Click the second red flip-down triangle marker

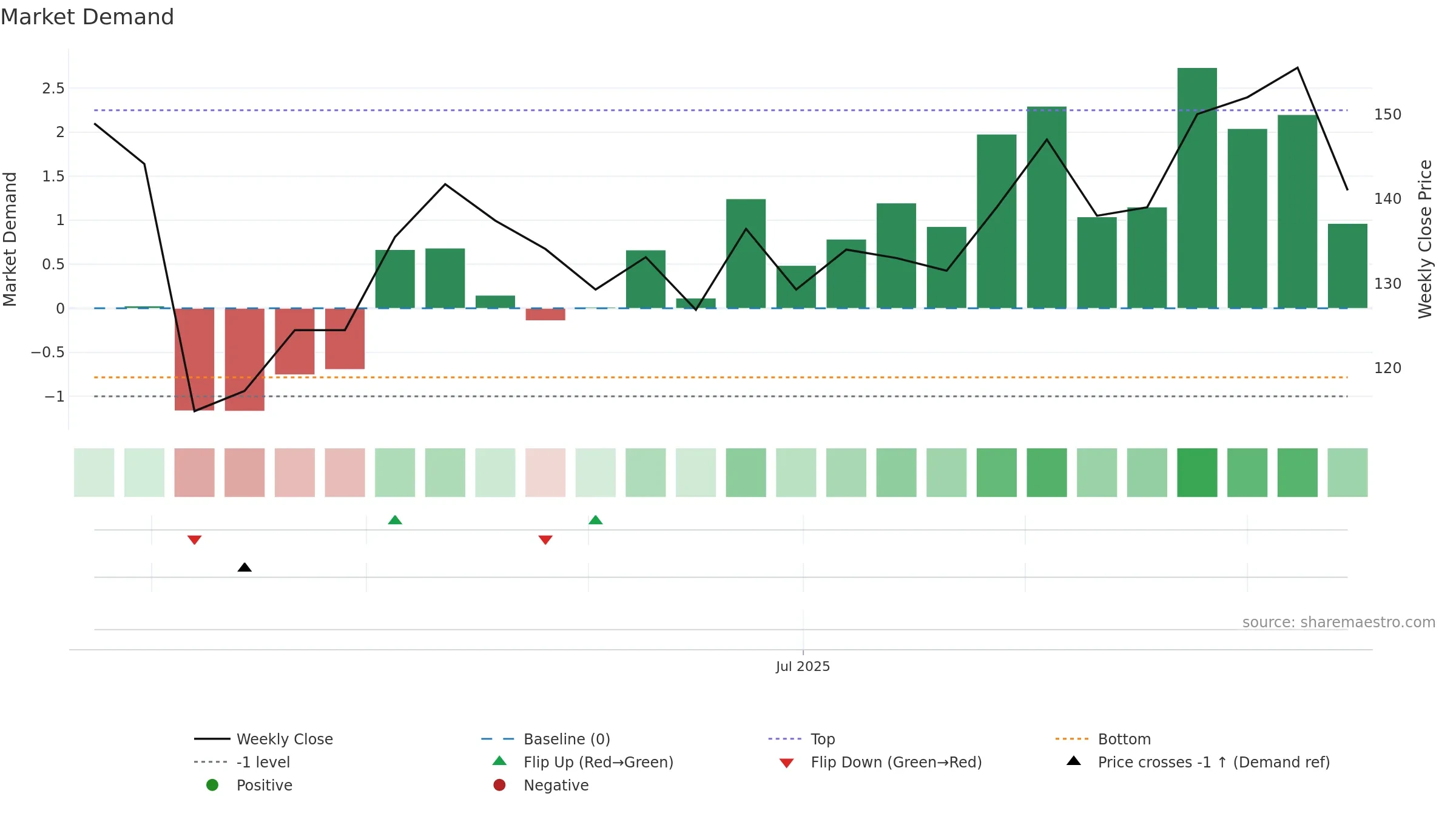tap(545, 540)
